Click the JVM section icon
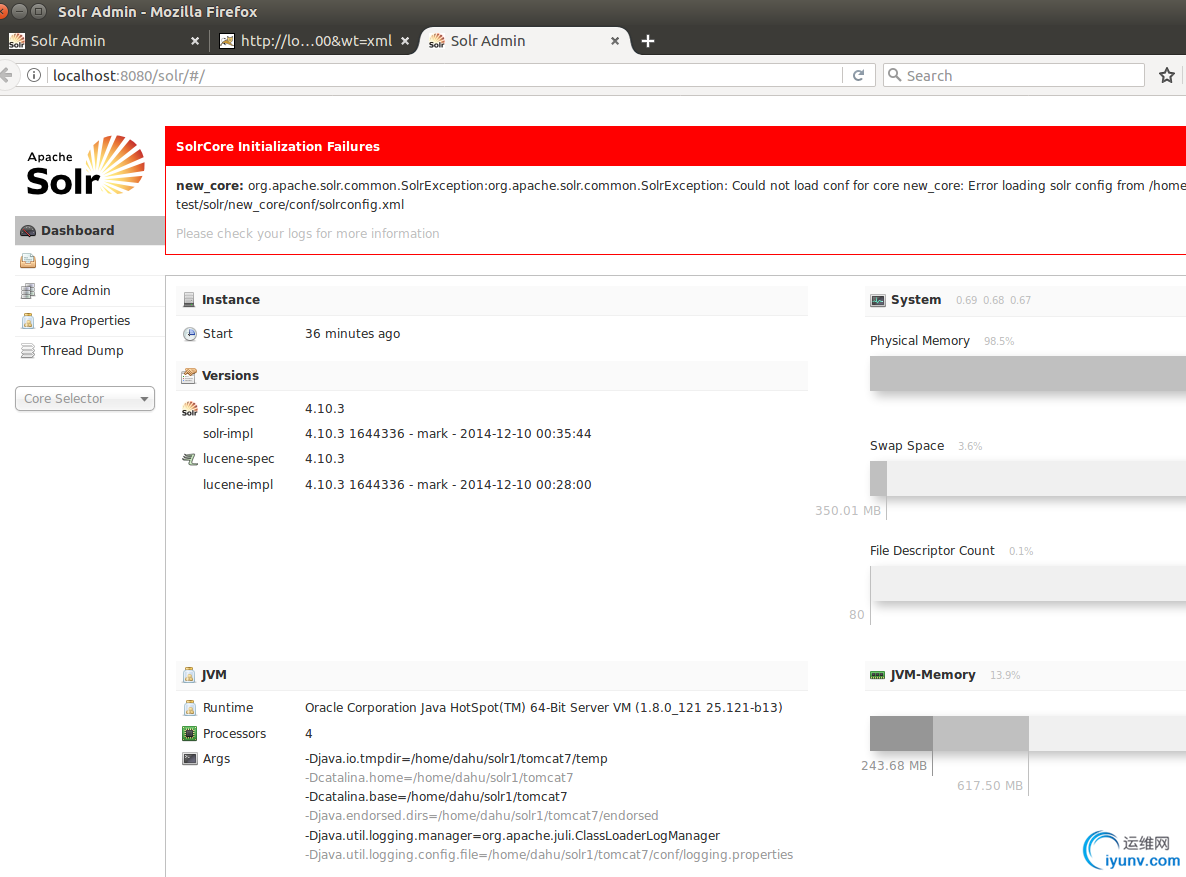 [x=189, y=675]
